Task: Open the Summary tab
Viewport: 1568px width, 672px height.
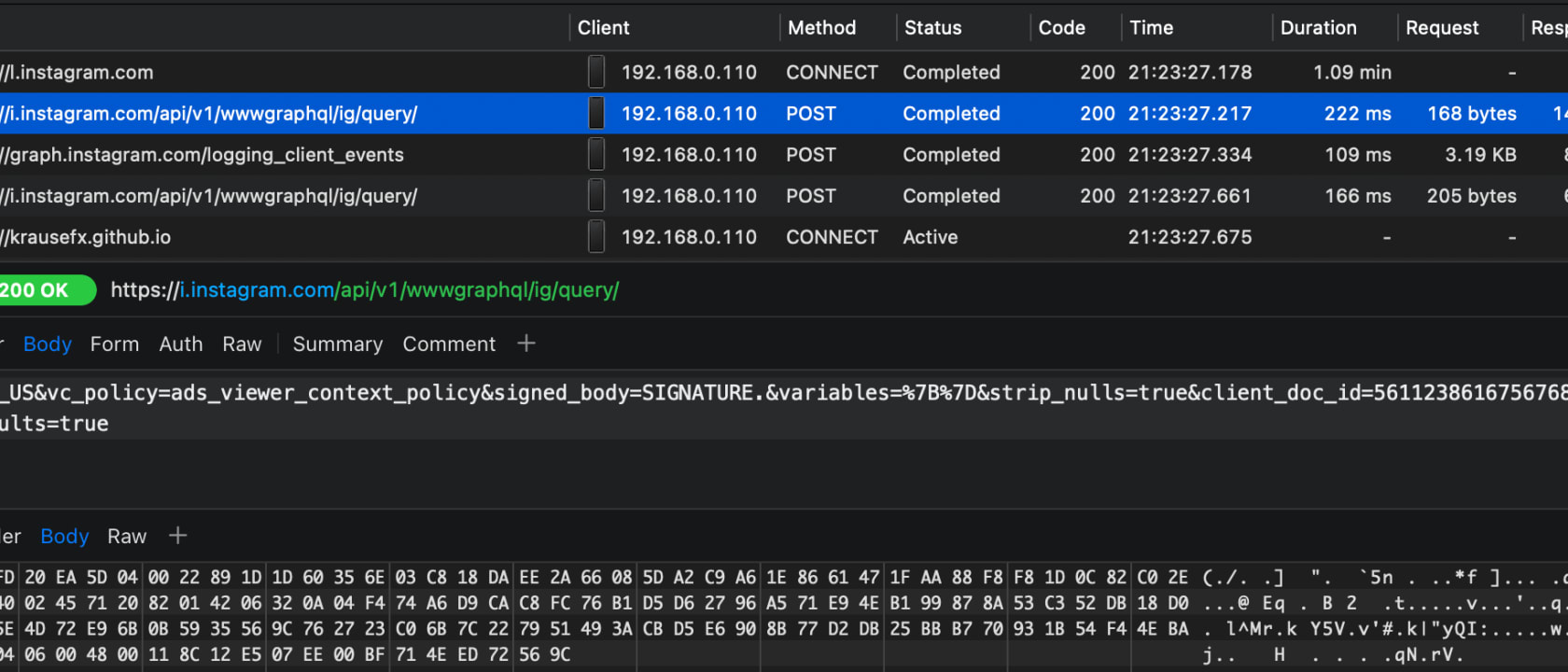Action: coord(338,343)
